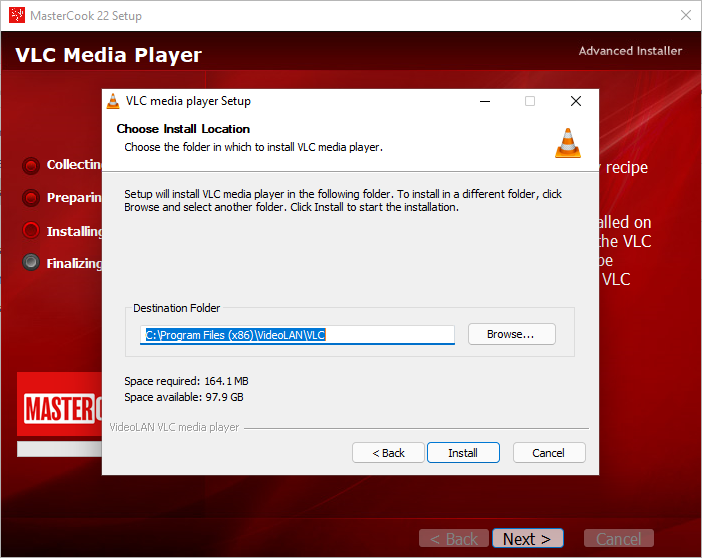
Task: Click the grayed Back button in MasterCook Setup
Action: 454,538
